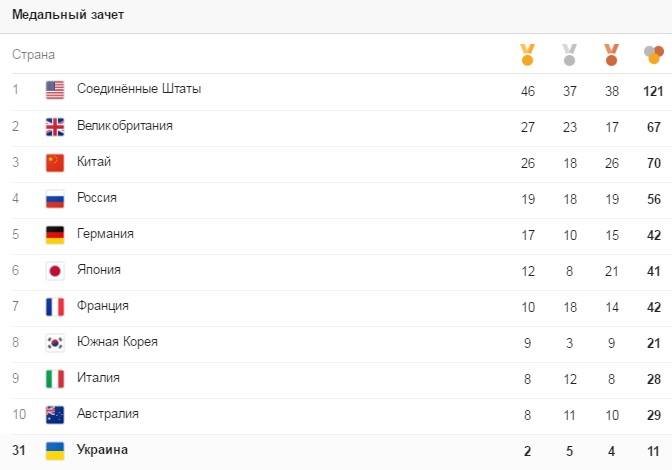Click the gold medal column icon
Image resolution: width=672 pixels, height=470 pixels.
click(x=527, y=54)
